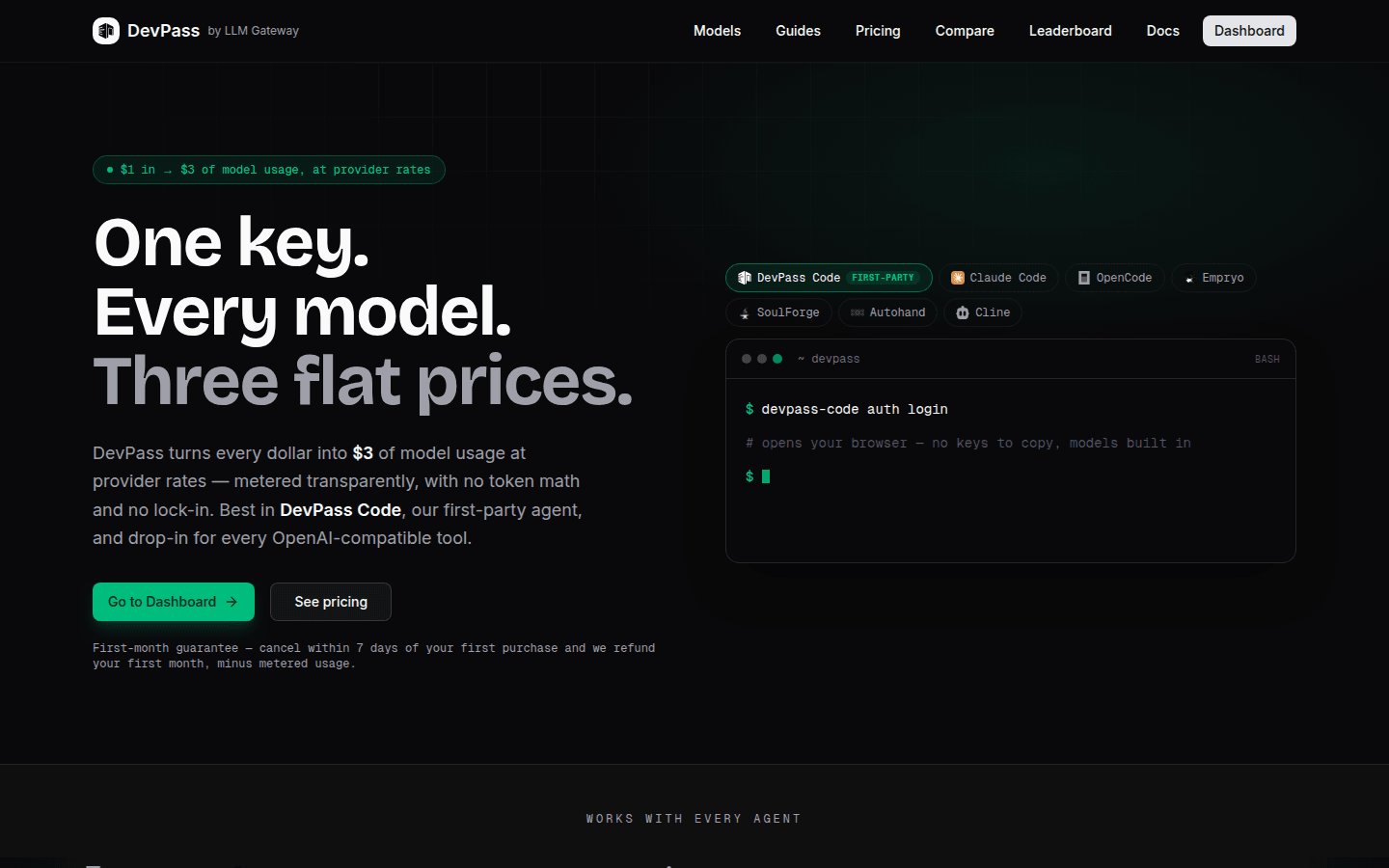Click the BASH label in terminal
The height and width of the screenshot is (868, 1389).
1267,359
